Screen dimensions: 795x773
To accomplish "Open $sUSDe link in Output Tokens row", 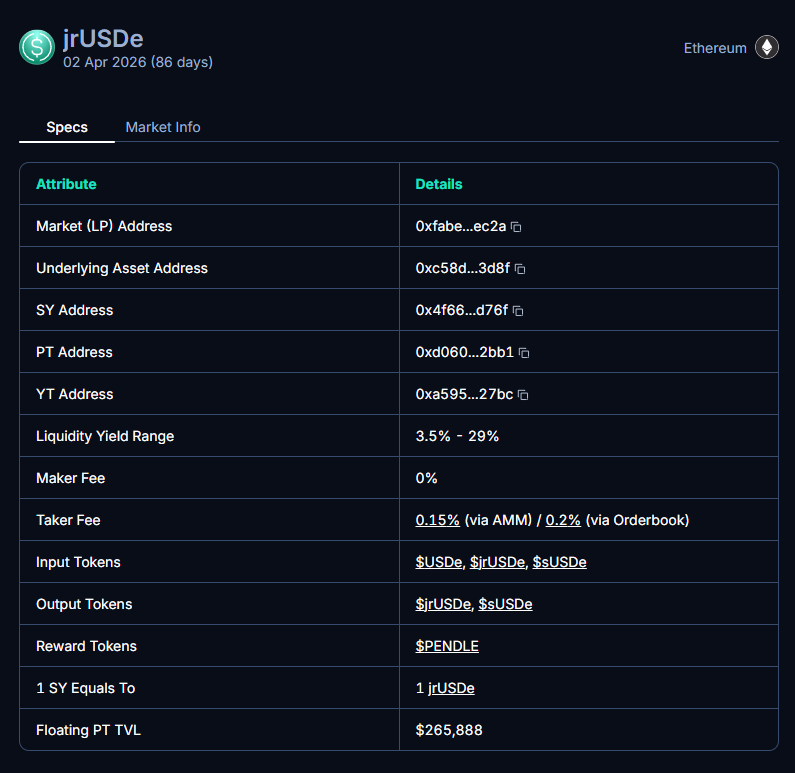I will point(505,604).
